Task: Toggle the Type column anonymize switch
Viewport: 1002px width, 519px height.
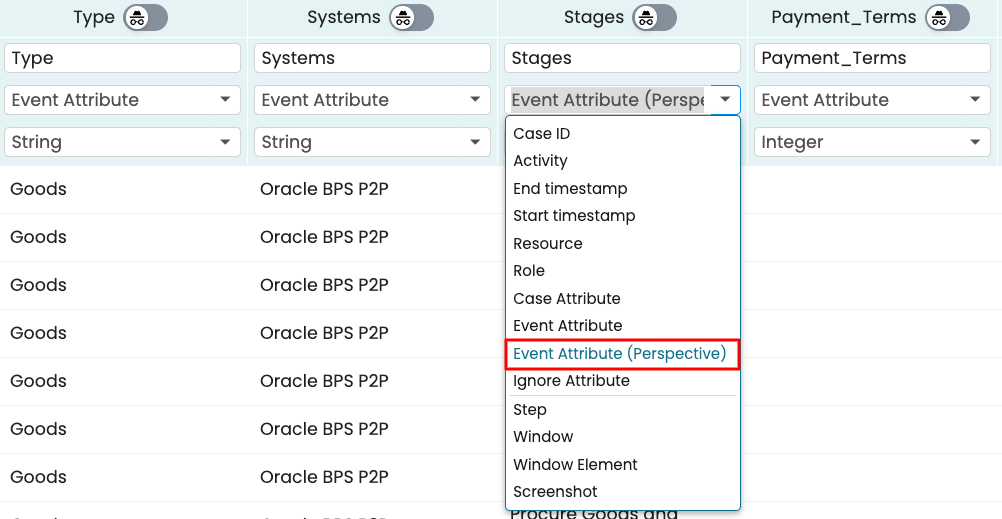Action: click(x=145, y=18)
